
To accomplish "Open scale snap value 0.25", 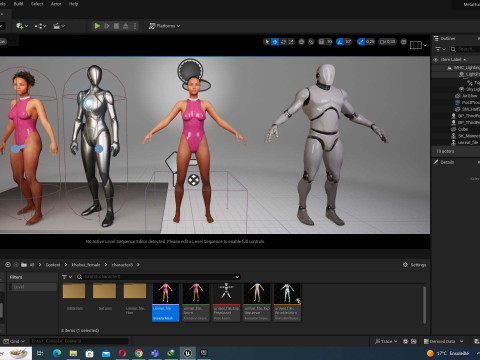I will (x=370, y=42).
